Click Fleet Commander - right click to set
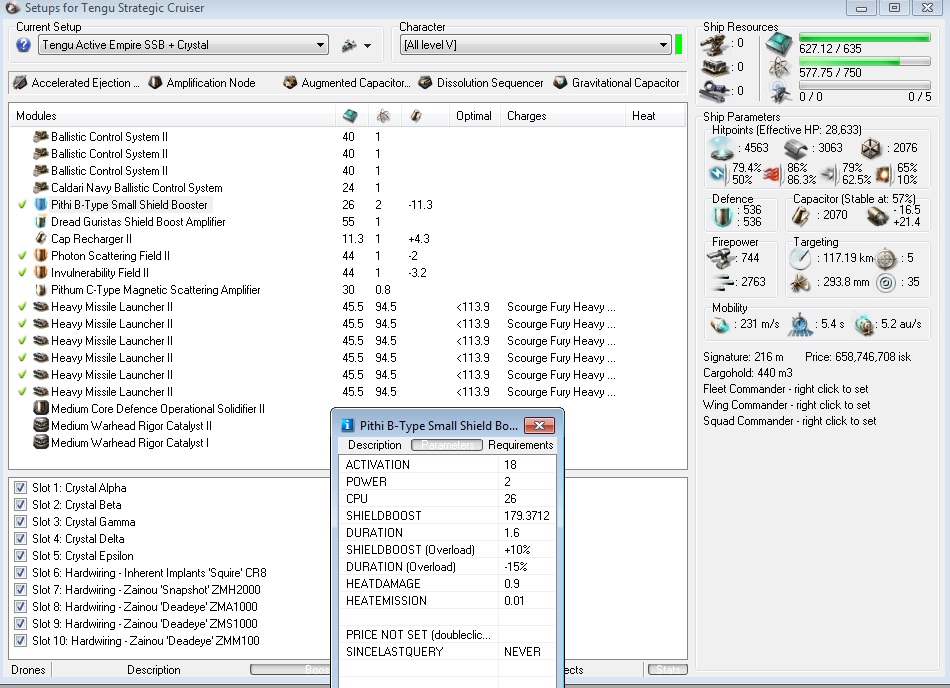This screenshot has width=950, height=688. point(785,389)
